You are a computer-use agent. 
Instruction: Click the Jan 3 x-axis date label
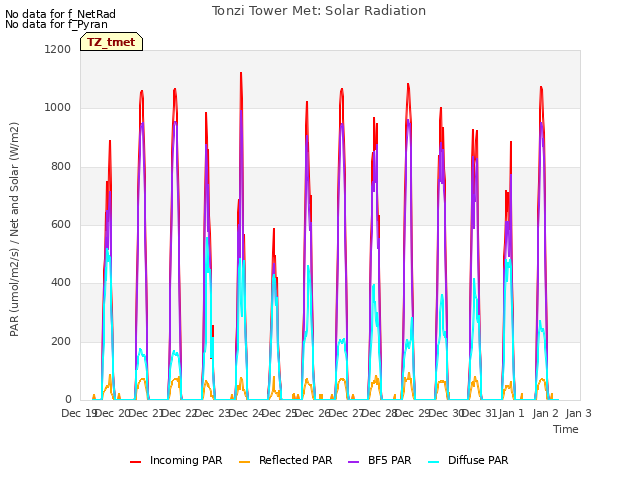pyautogui.click(x=578, y=413)
